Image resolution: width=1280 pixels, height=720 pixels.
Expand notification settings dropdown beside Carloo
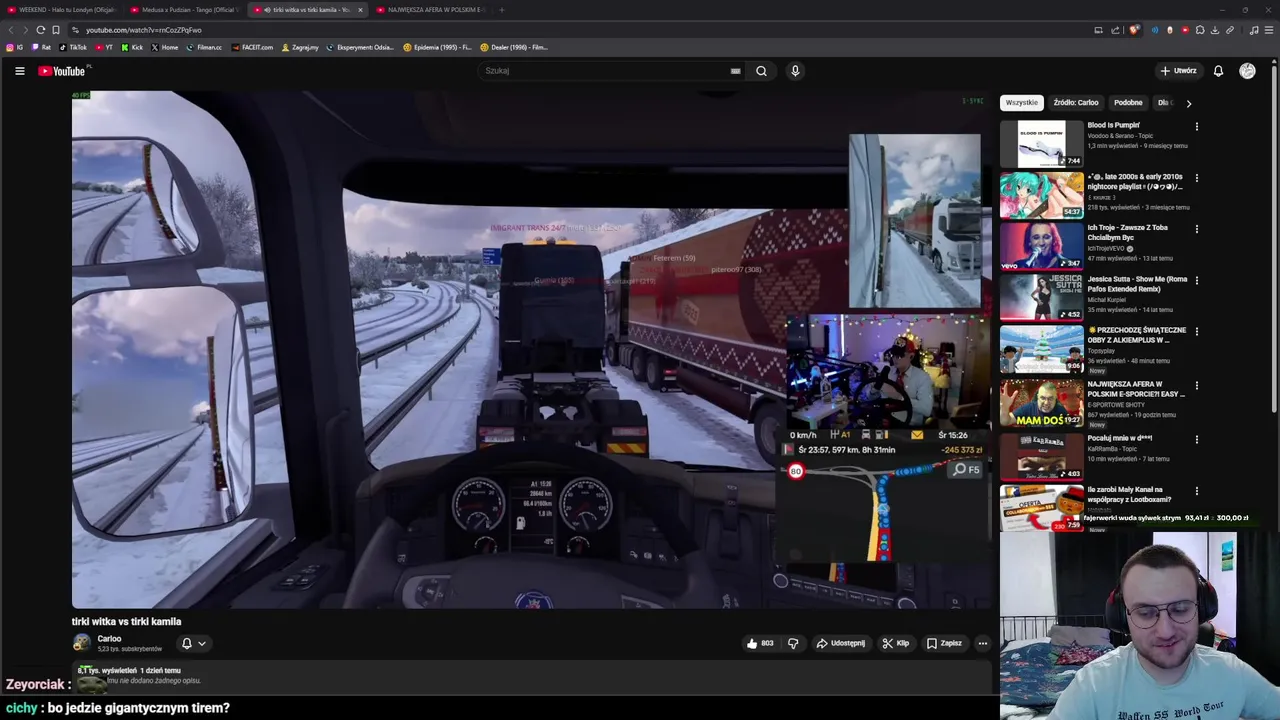[201, 644]
